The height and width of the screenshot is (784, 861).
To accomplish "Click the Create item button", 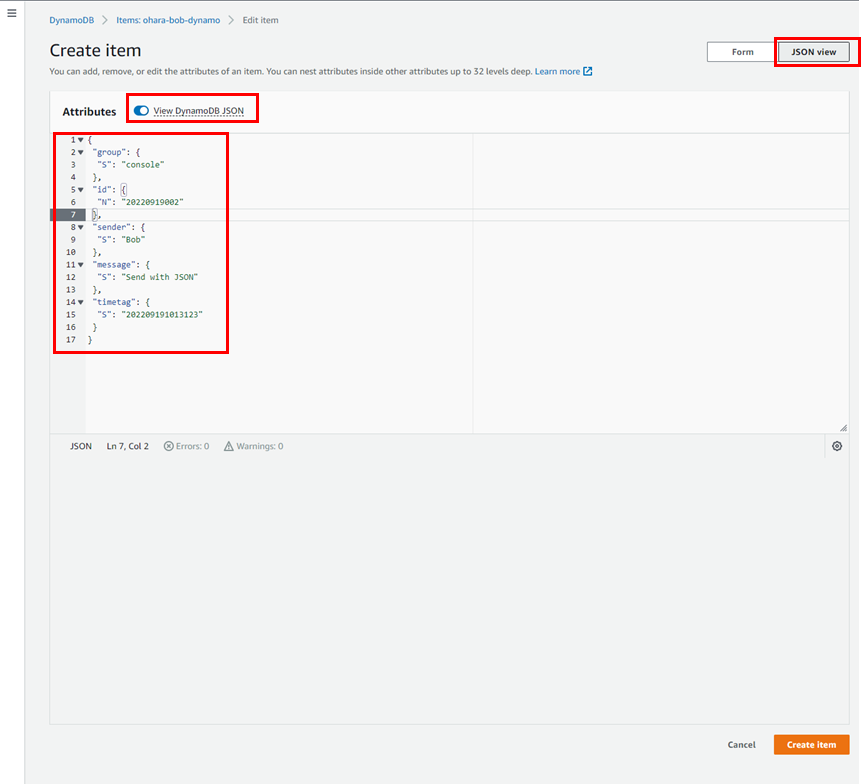I will [x=811, y=745].
